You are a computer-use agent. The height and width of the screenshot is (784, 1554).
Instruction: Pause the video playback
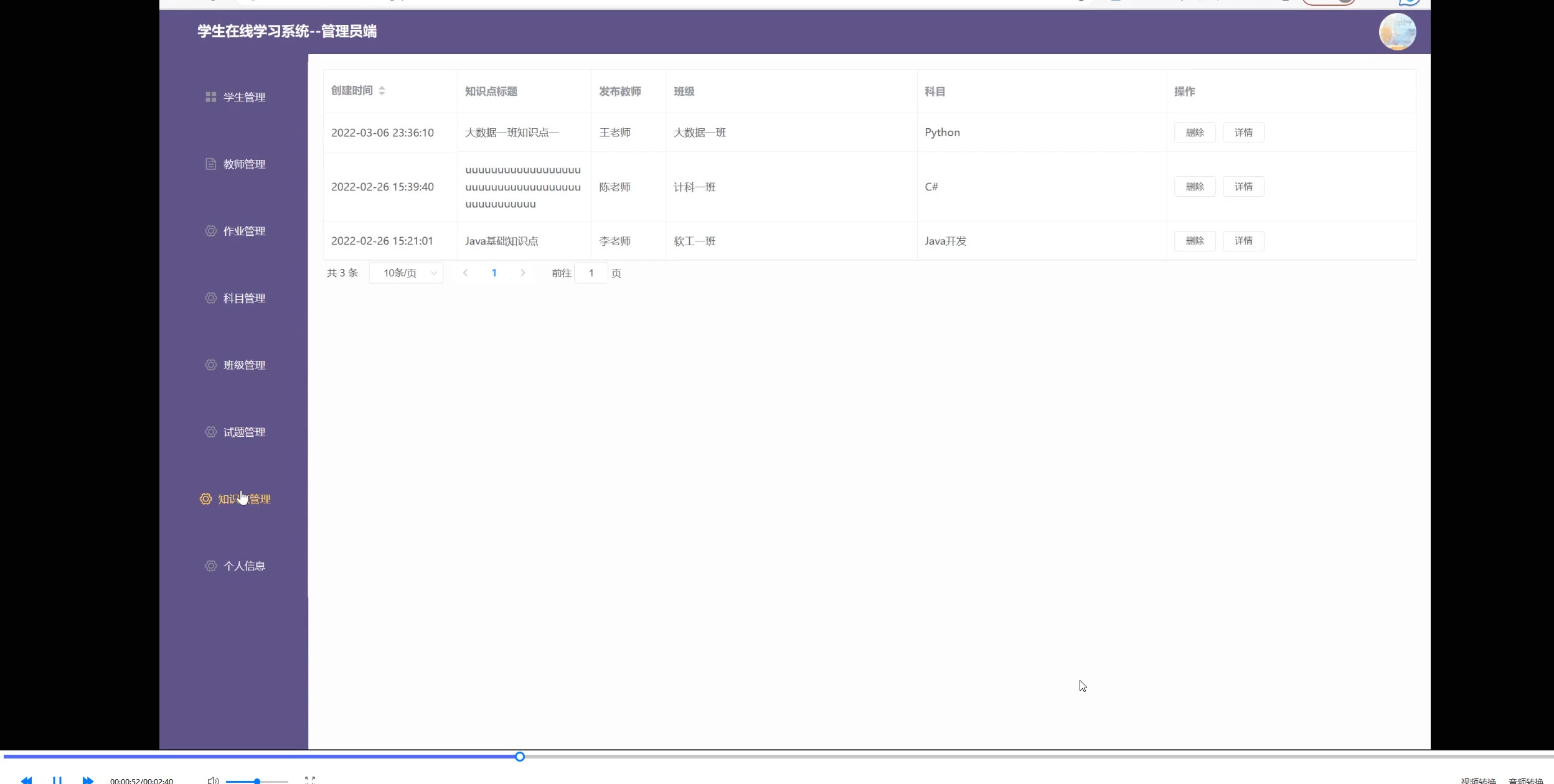pos(57,780)
